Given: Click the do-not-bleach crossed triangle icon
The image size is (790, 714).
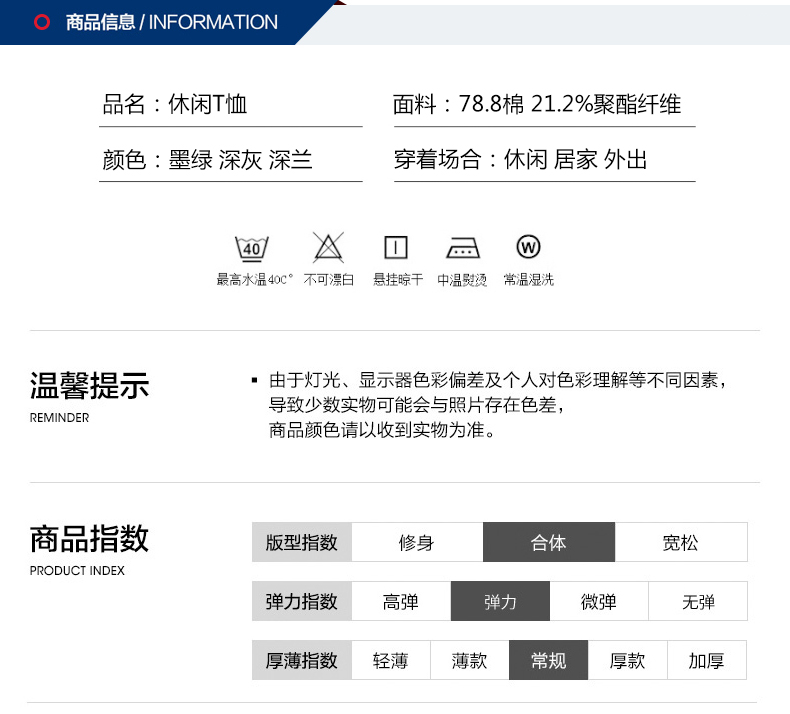Looking at the screenshot, I should pos(328,247).
